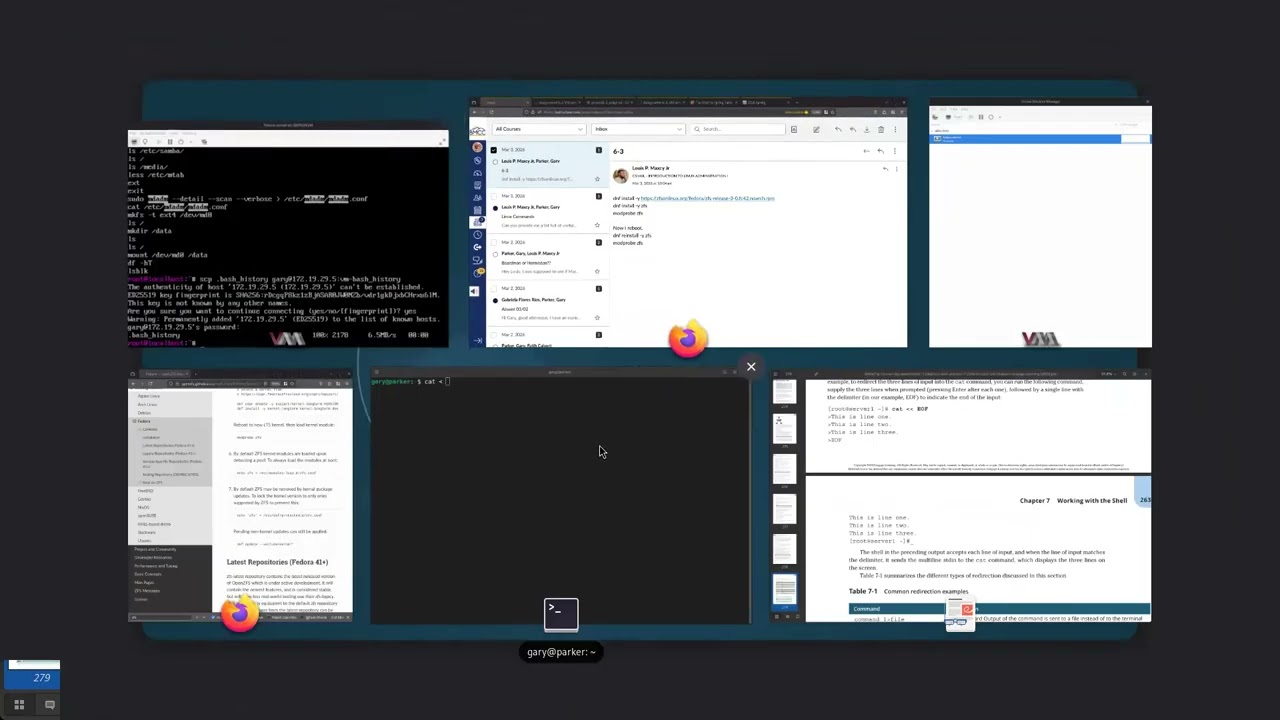Click the 'gary@parker: ~' window label

click(x=561, y=652)
